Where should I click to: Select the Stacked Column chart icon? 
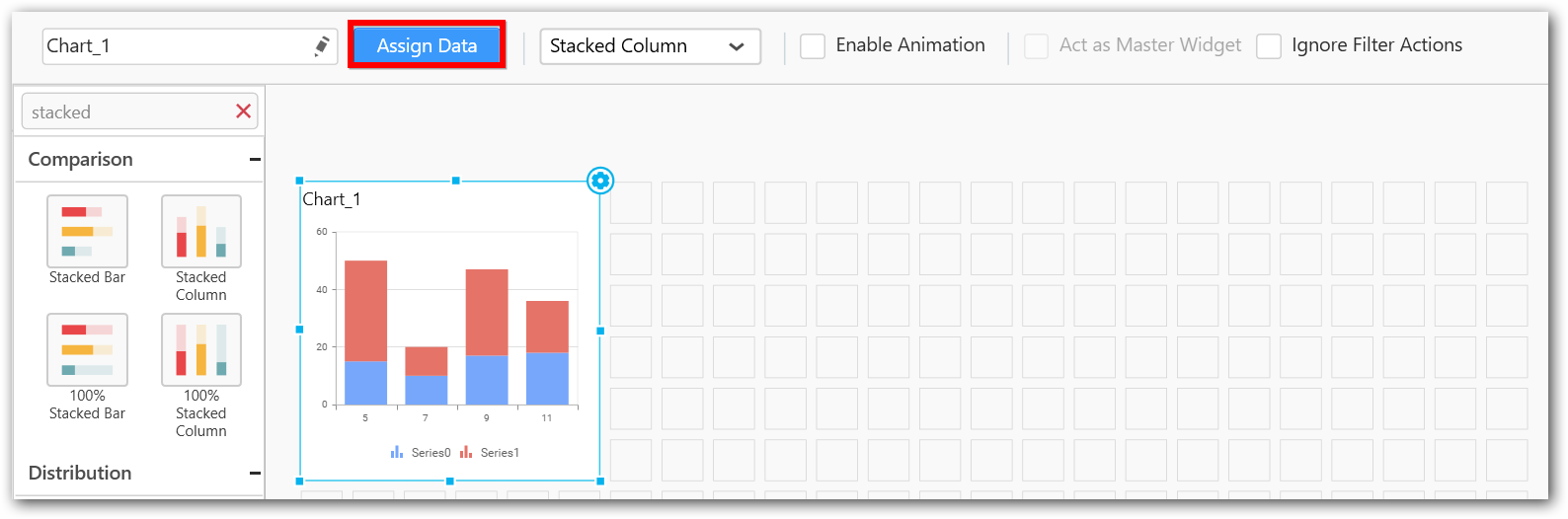(x=201, y=231)
